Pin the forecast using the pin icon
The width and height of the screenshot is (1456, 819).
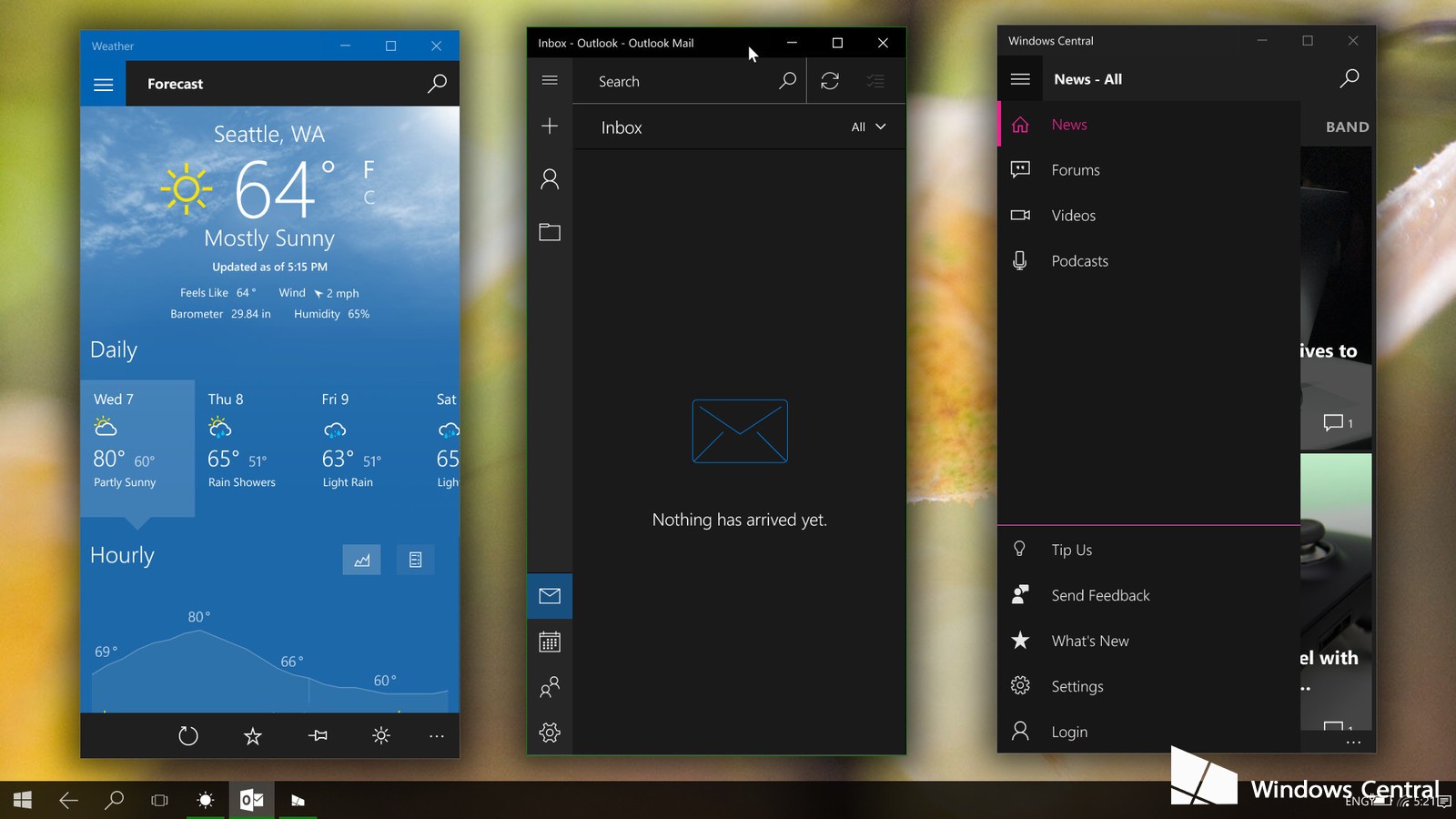tap(318, 735)
